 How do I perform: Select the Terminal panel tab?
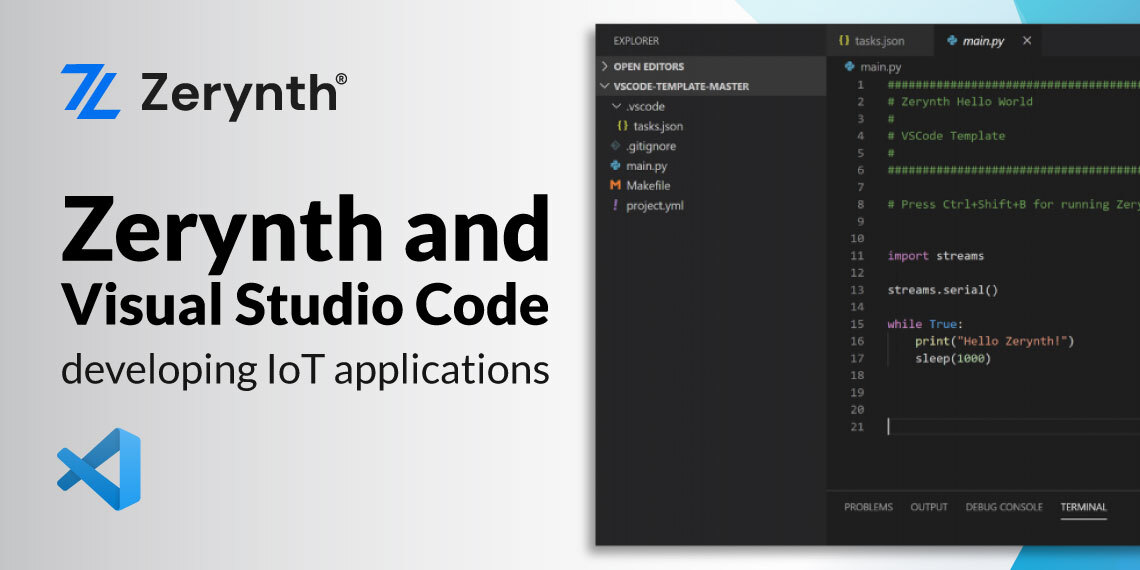click(x=1083, y=507)
